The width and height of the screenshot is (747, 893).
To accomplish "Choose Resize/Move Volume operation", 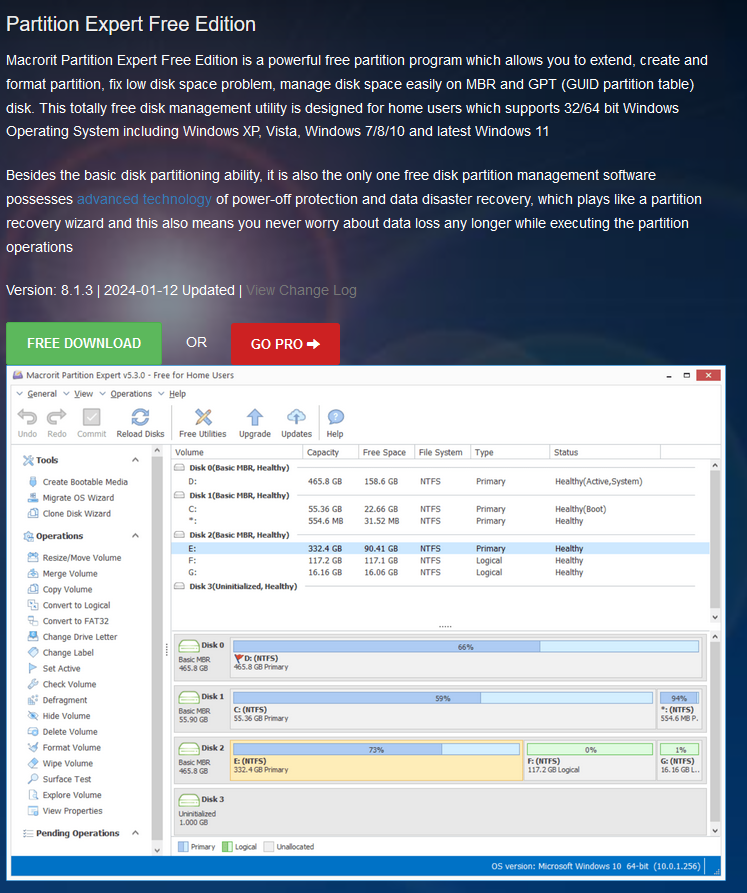I will pos(75,558).
